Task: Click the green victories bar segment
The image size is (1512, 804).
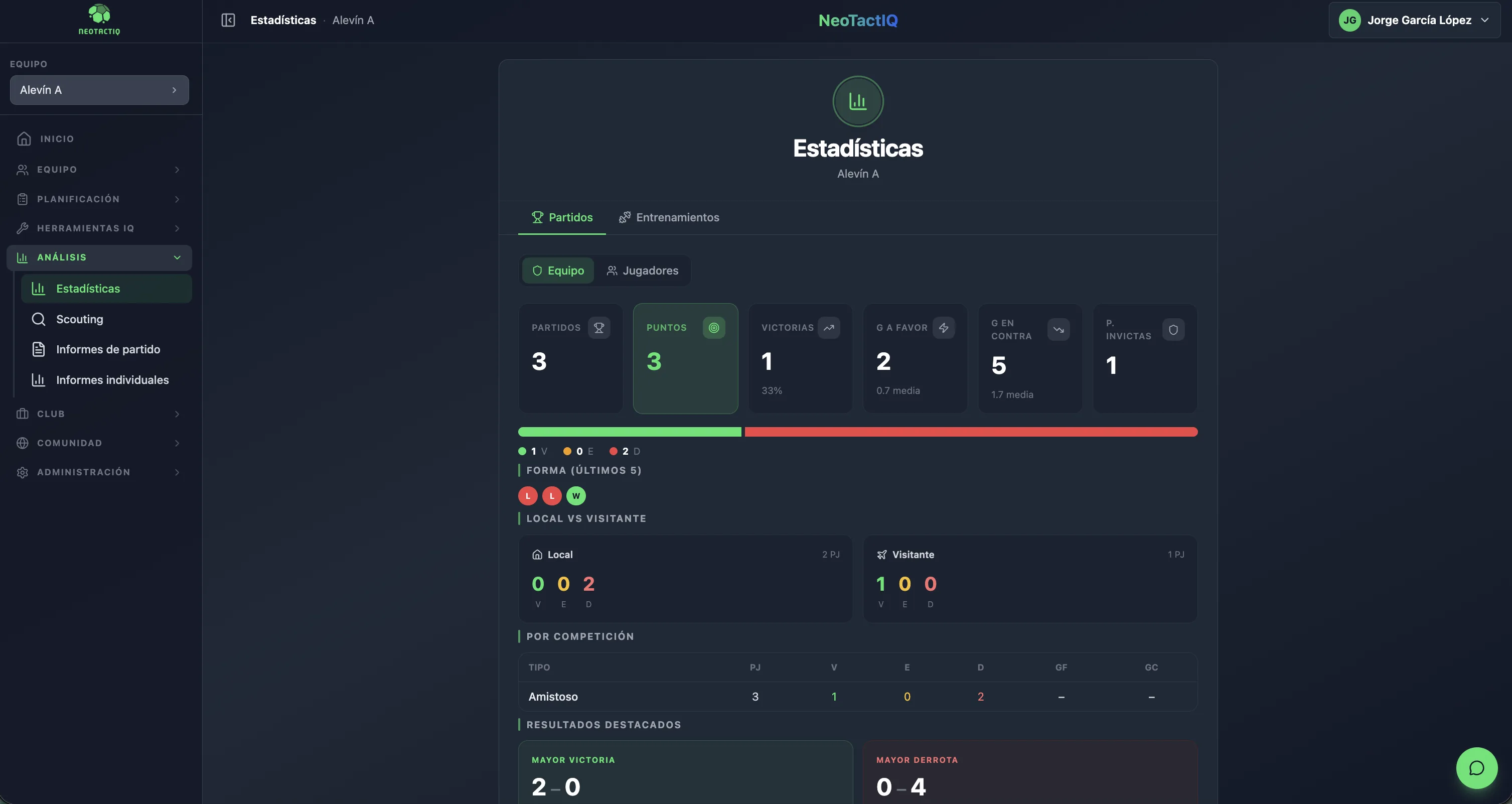Action: [630, 432]
